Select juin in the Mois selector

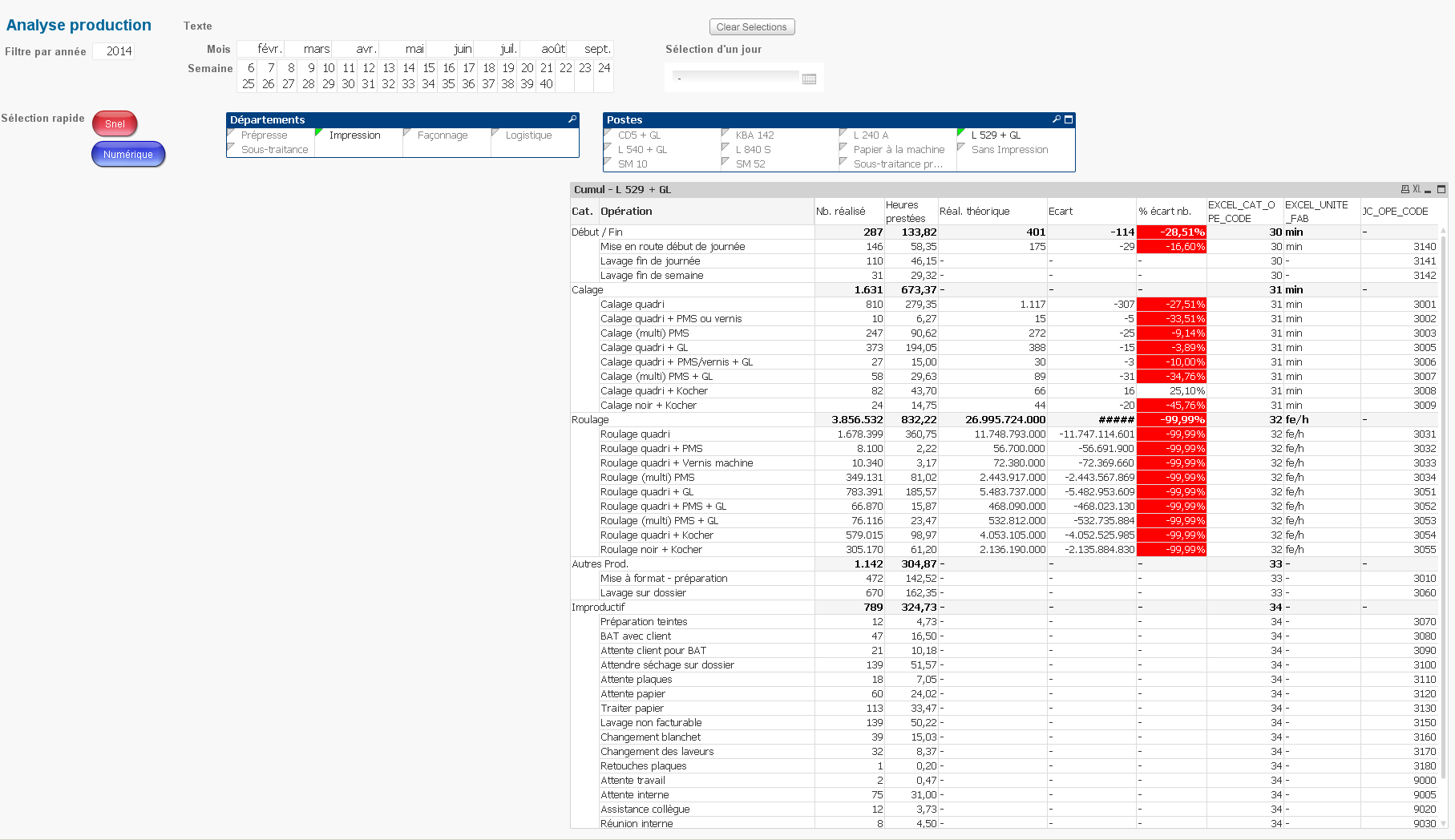click(x=450, y=49)
